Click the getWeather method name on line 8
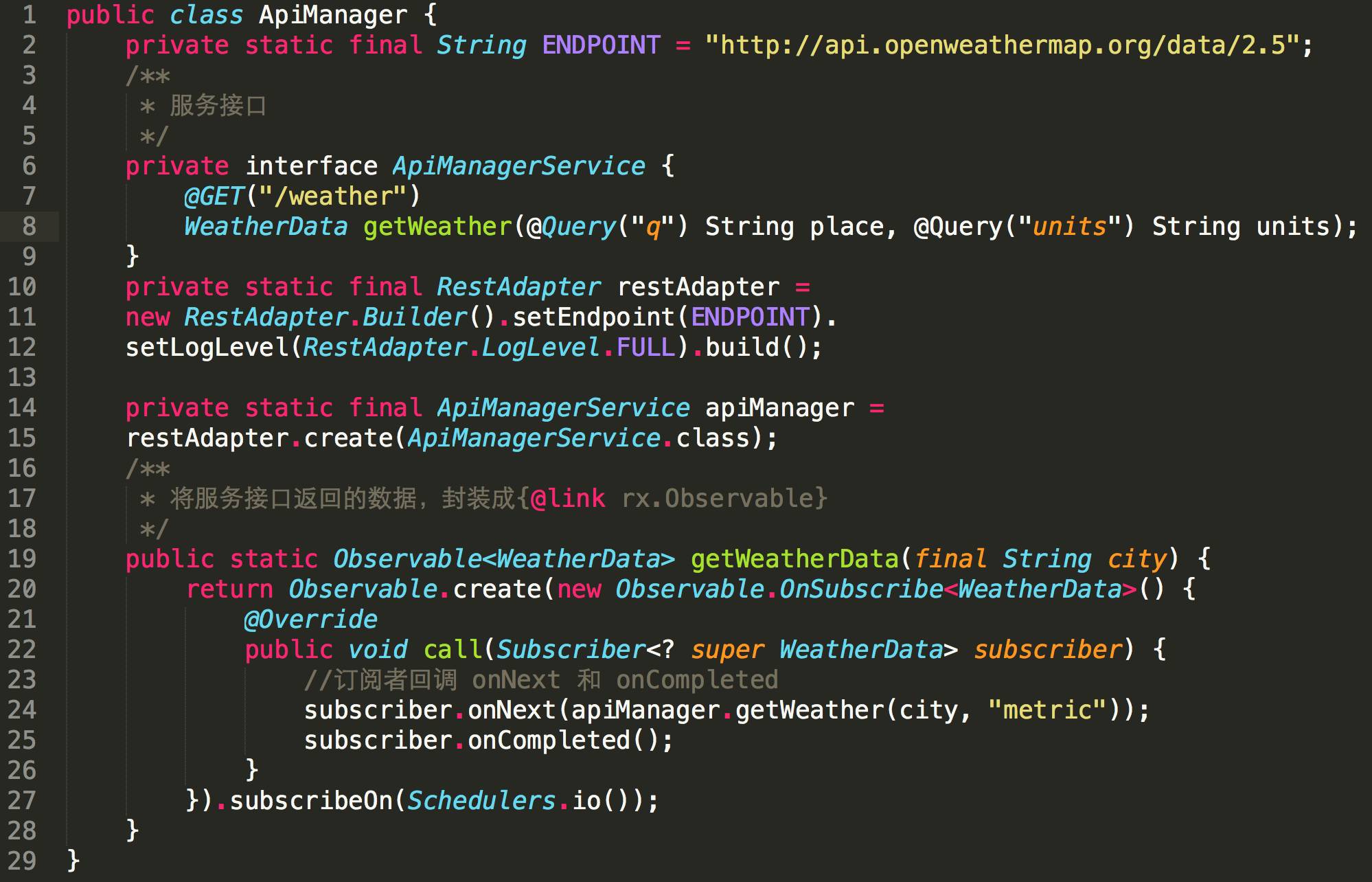Image resolution: width=1372 pixels, height=882 pixels. click(x=437, y=227)
